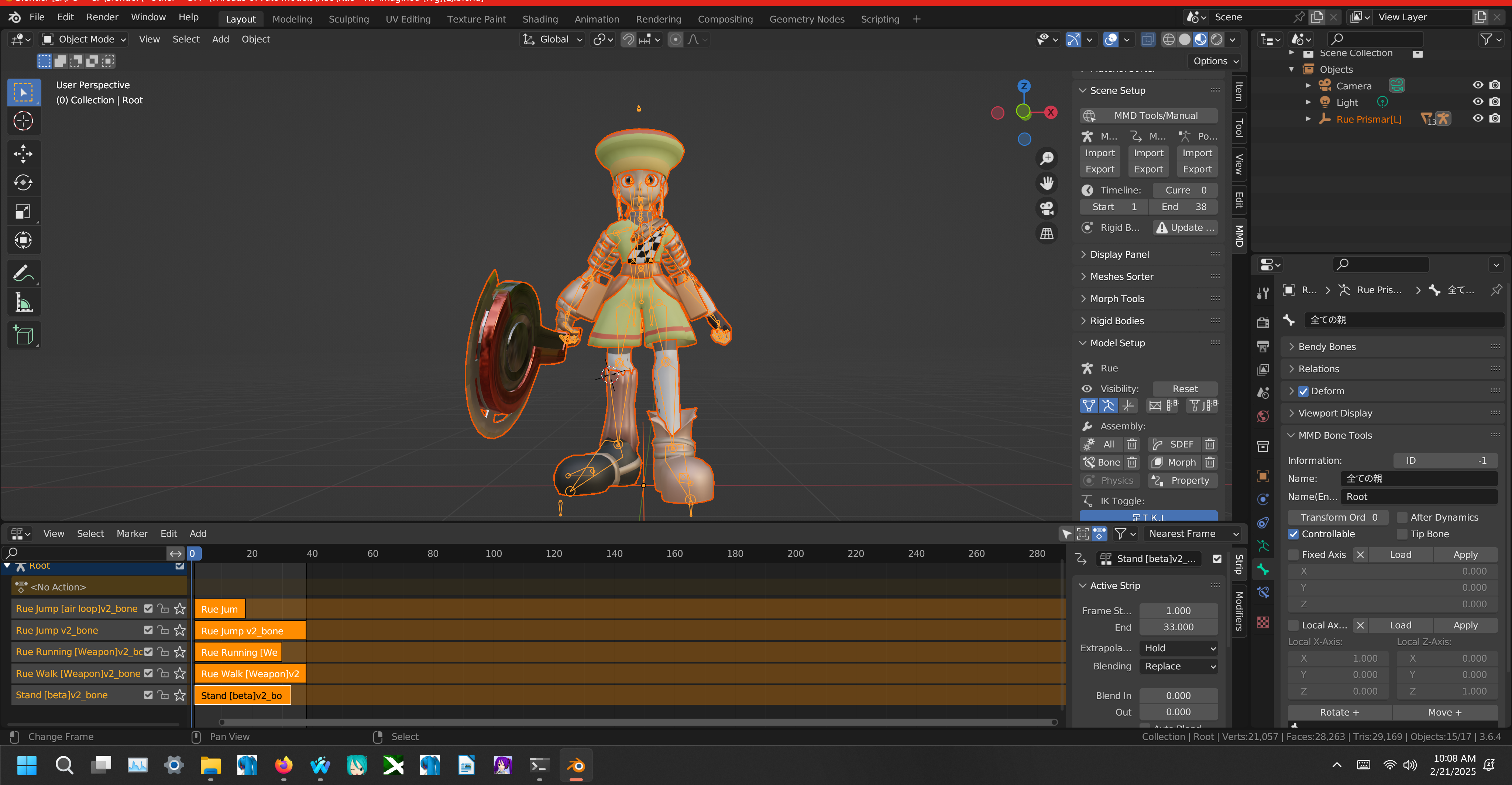Image resolution: width=1512 pixels, height=785 pixels.
Task: Select the Rotate tool
Action: click(x=24, y=183)
